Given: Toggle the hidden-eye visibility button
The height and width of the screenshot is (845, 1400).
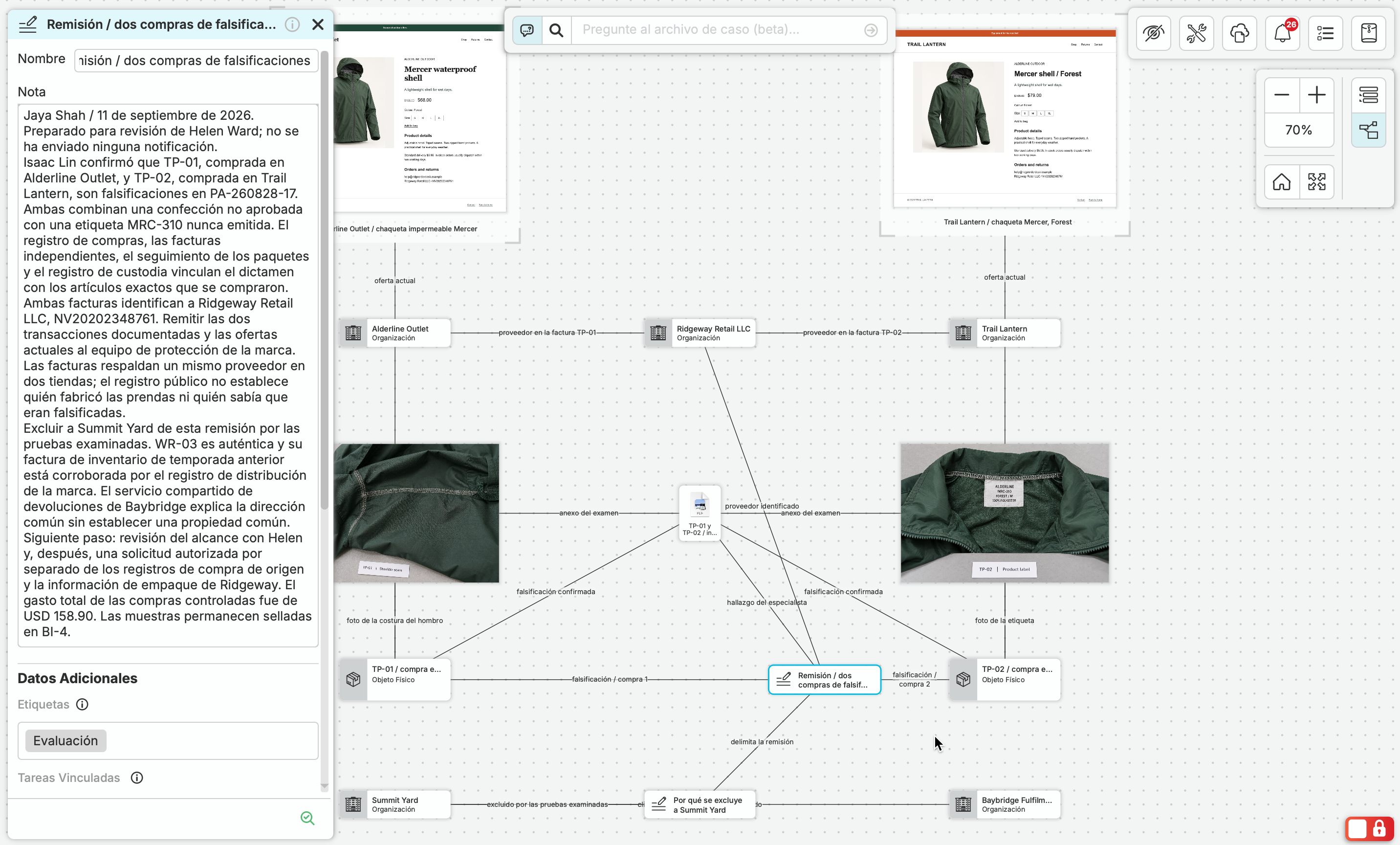Looking at the screenshot, I should [x=1154, y=33].
